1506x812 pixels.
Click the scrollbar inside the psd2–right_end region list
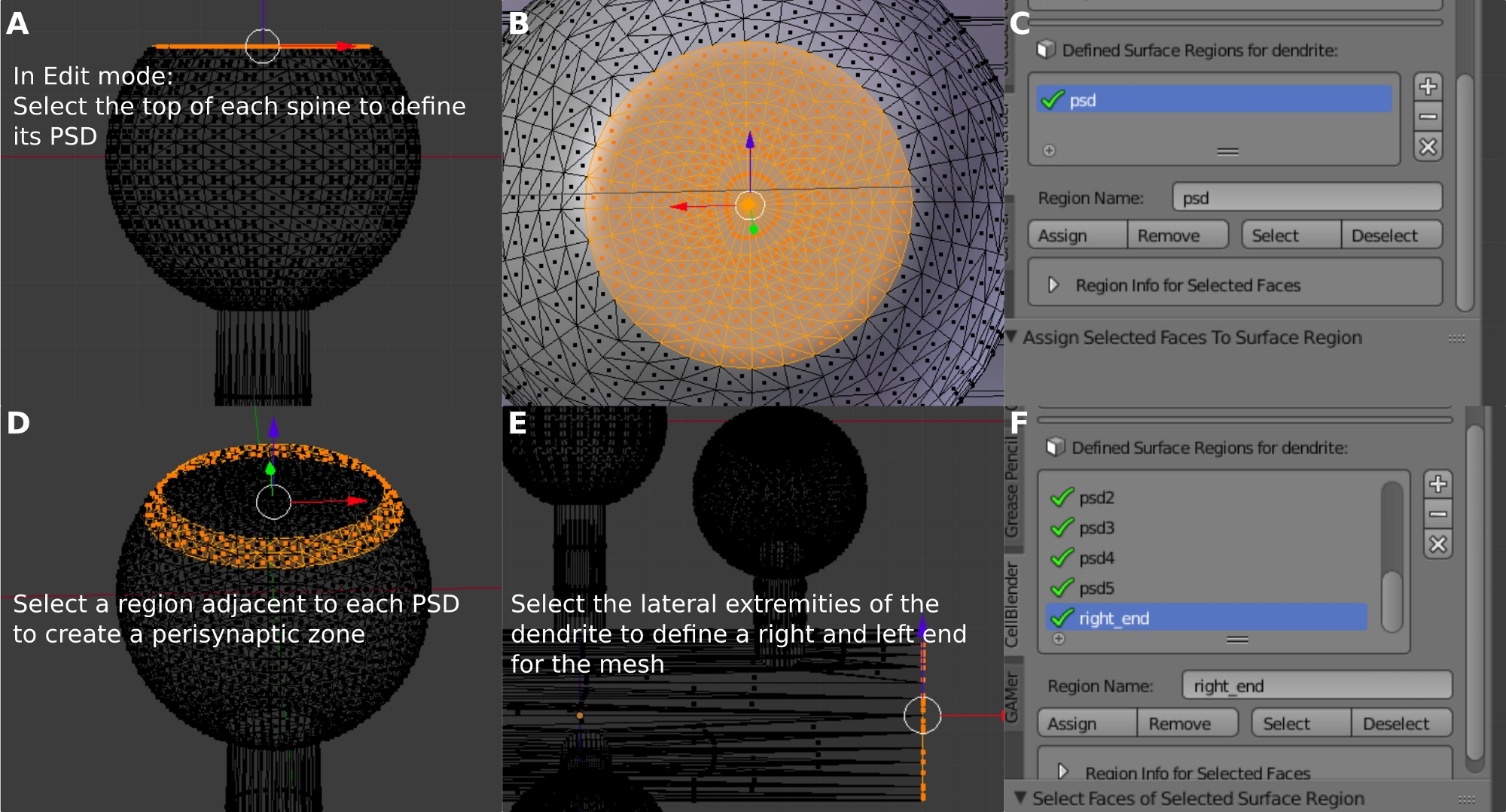1392,601
